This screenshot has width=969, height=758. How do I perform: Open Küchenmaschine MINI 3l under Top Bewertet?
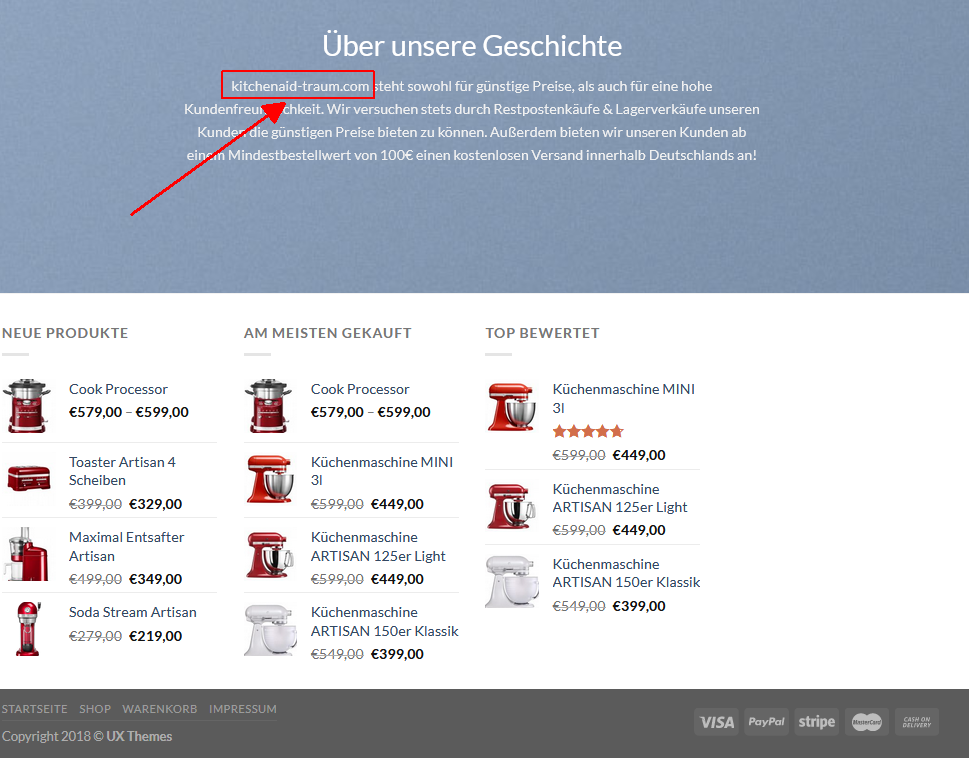624,398
